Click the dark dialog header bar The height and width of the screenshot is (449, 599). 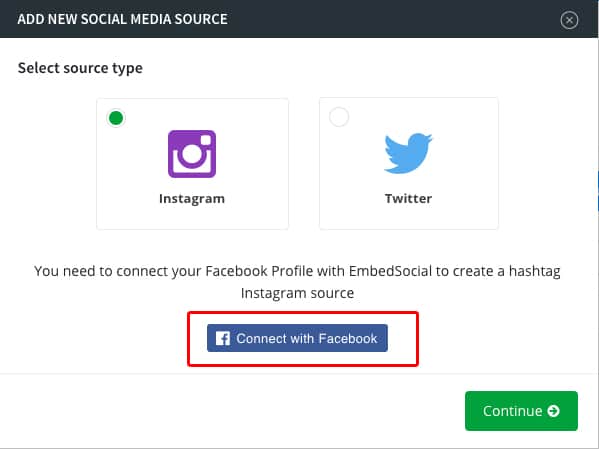pyautogui.click(x=299, y=19)
